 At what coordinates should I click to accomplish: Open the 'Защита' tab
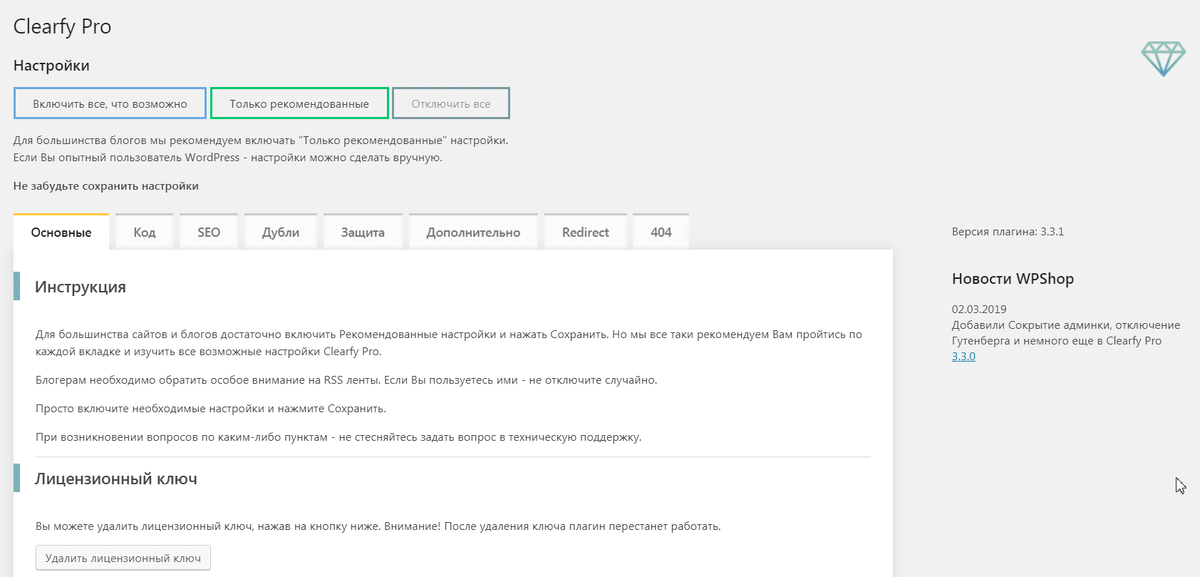pos(363,232)
